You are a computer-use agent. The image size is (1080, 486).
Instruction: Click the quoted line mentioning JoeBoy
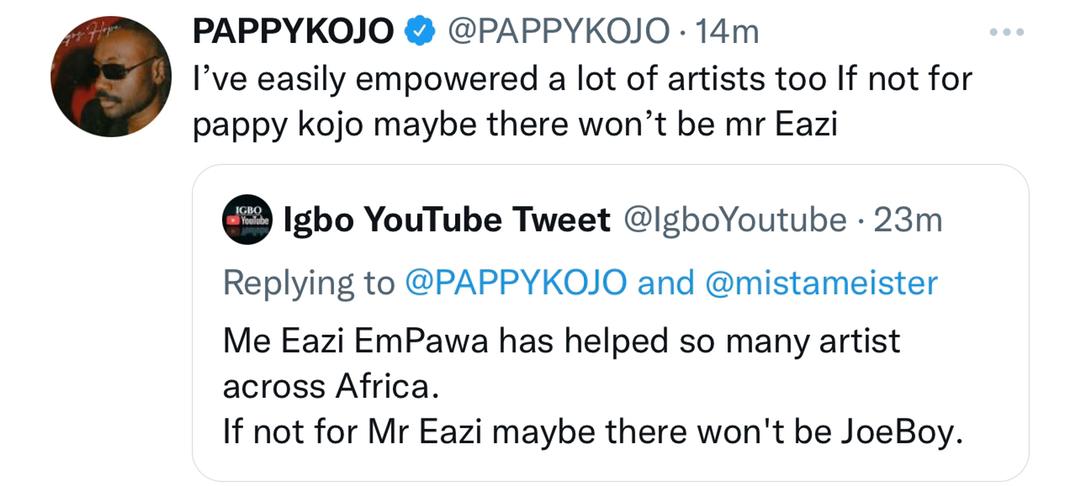click(x=592, y=434)
